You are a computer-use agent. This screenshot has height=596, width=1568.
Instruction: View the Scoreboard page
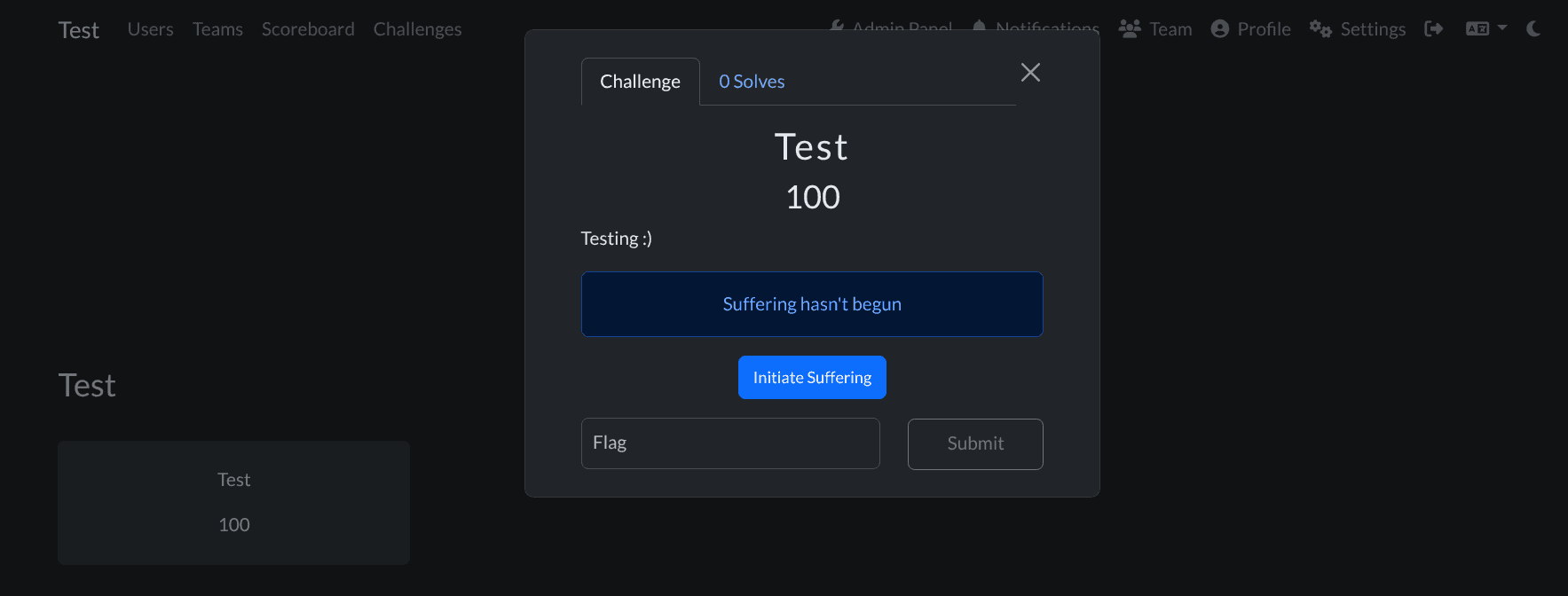[x=308, y=29]
